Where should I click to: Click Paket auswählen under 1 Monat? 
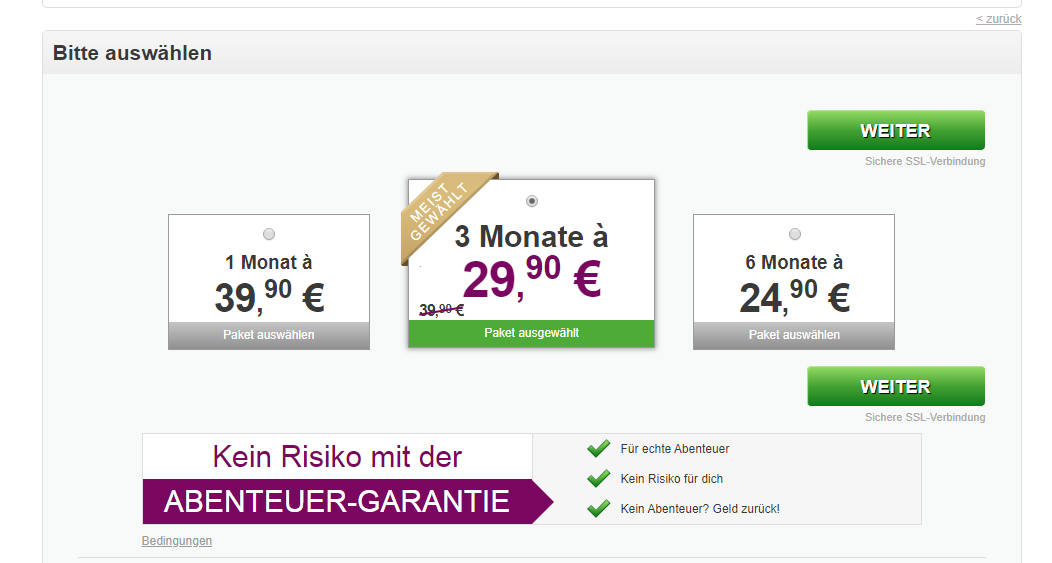click(269, 335)
